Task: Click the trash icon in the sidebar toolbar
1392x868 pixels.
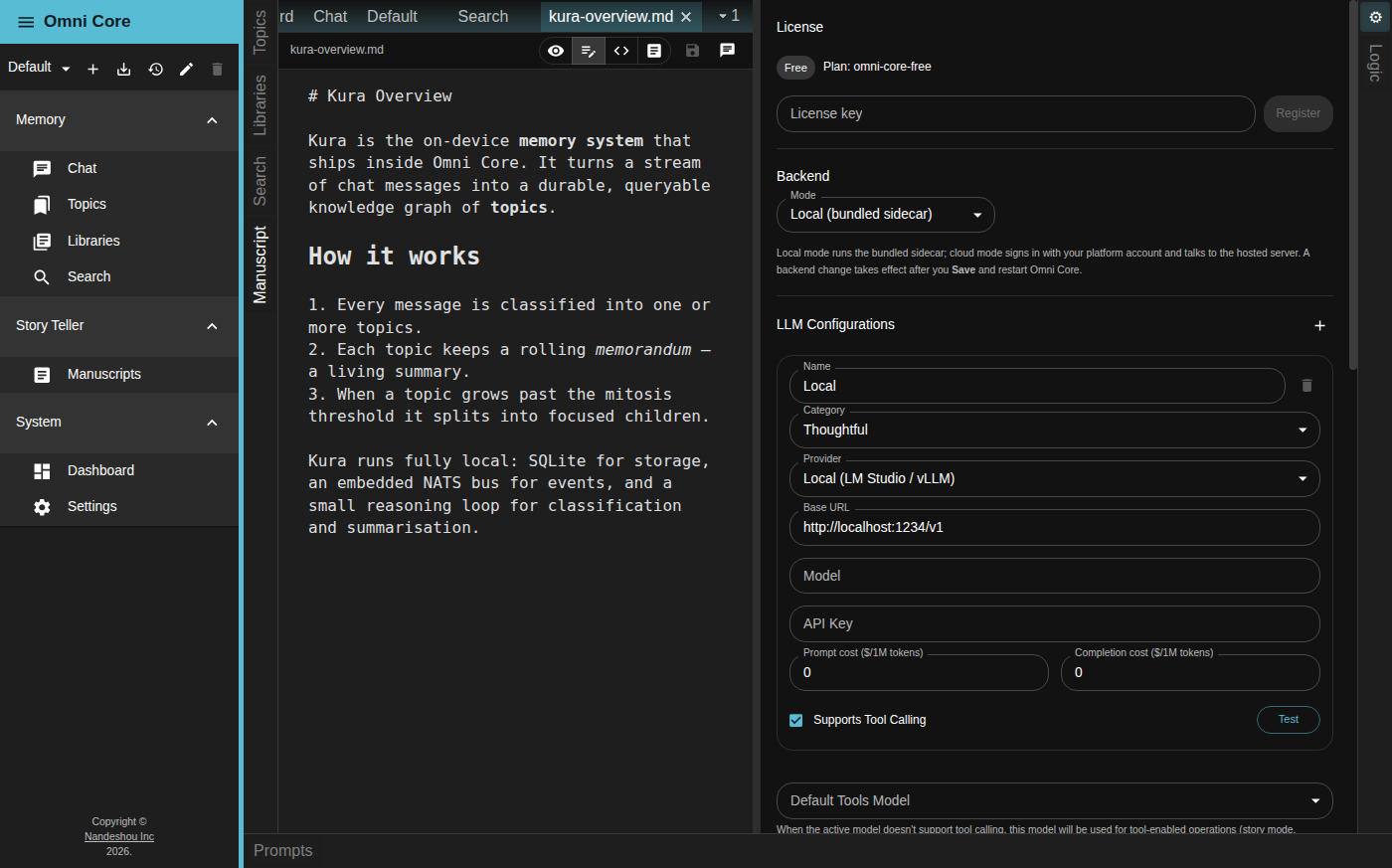Action: click(217, 69)
